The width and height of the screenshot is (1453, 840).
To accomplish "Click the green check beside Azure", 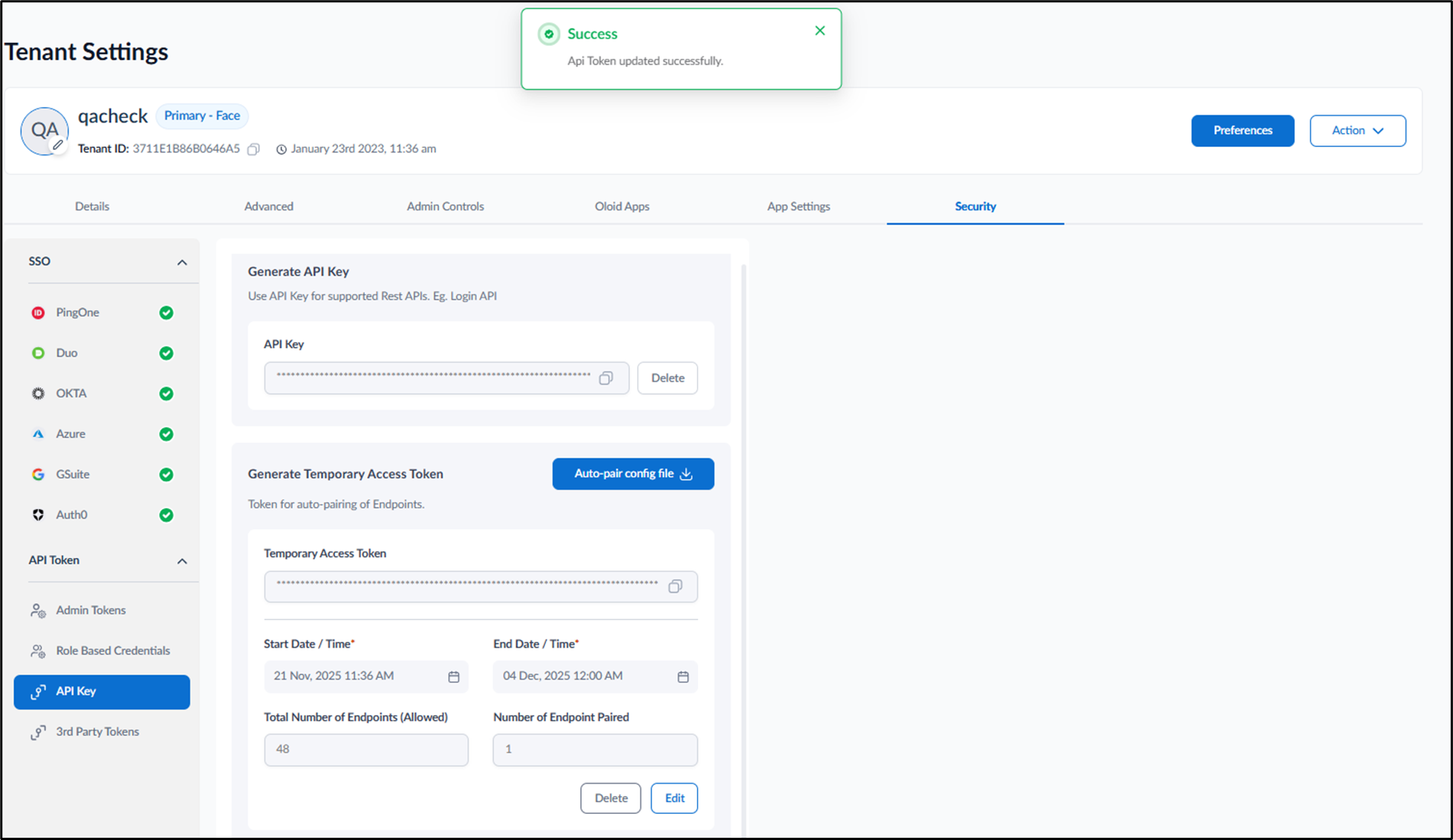I will click(166, 434).
